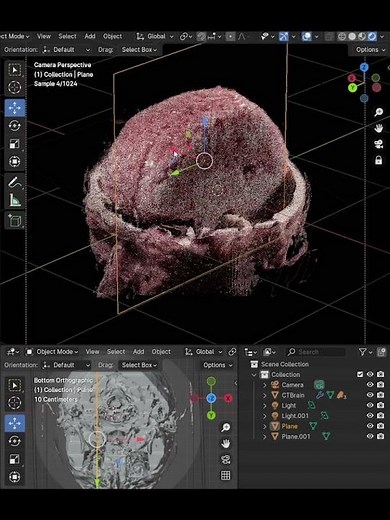Open Global orientation dropdown in top header
The height and width of the screenshot is (520, 390).
pyautogui.click(x=155, y=36)
